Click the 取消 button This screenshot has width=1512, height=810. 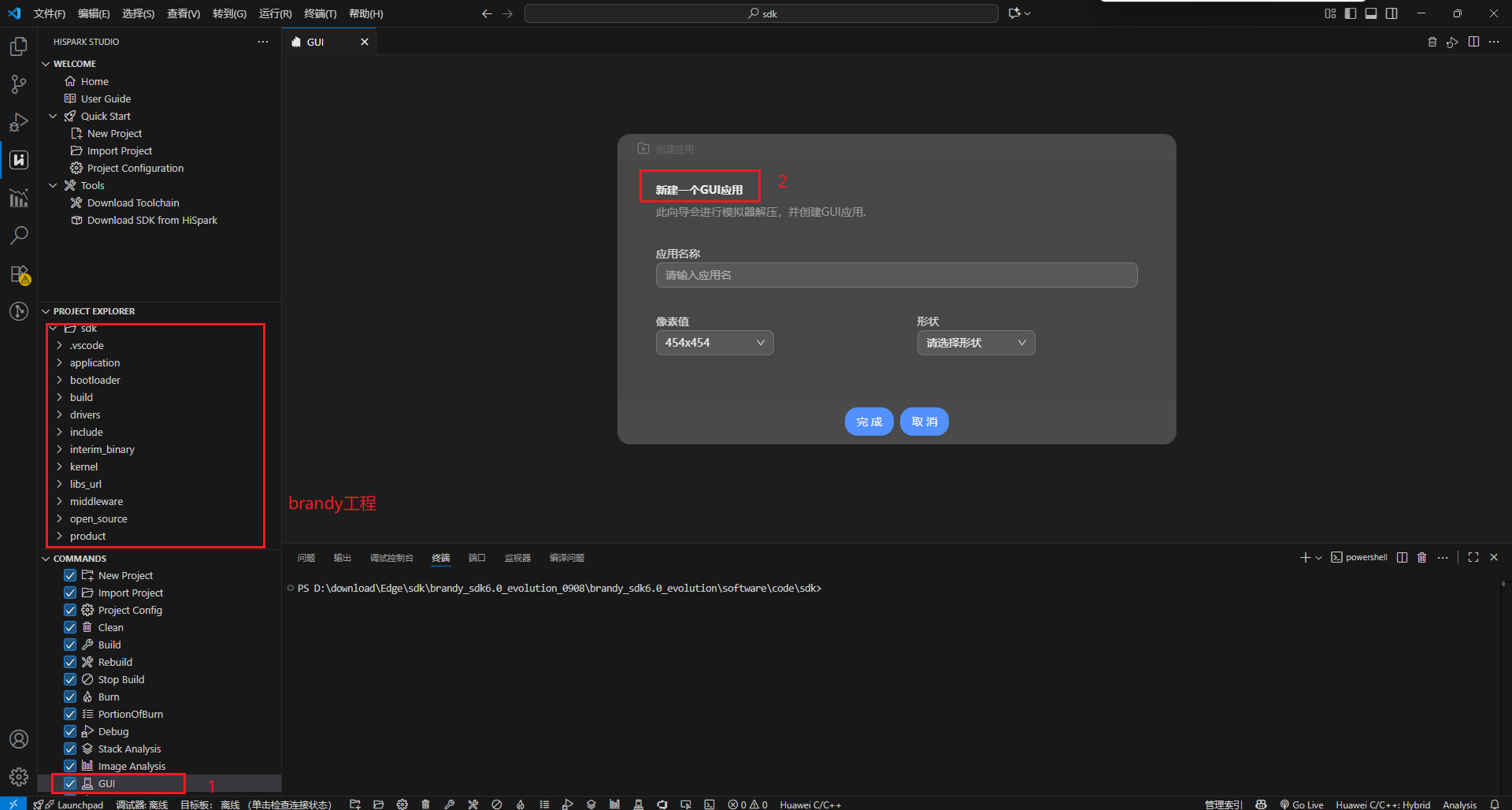point(925,422)
